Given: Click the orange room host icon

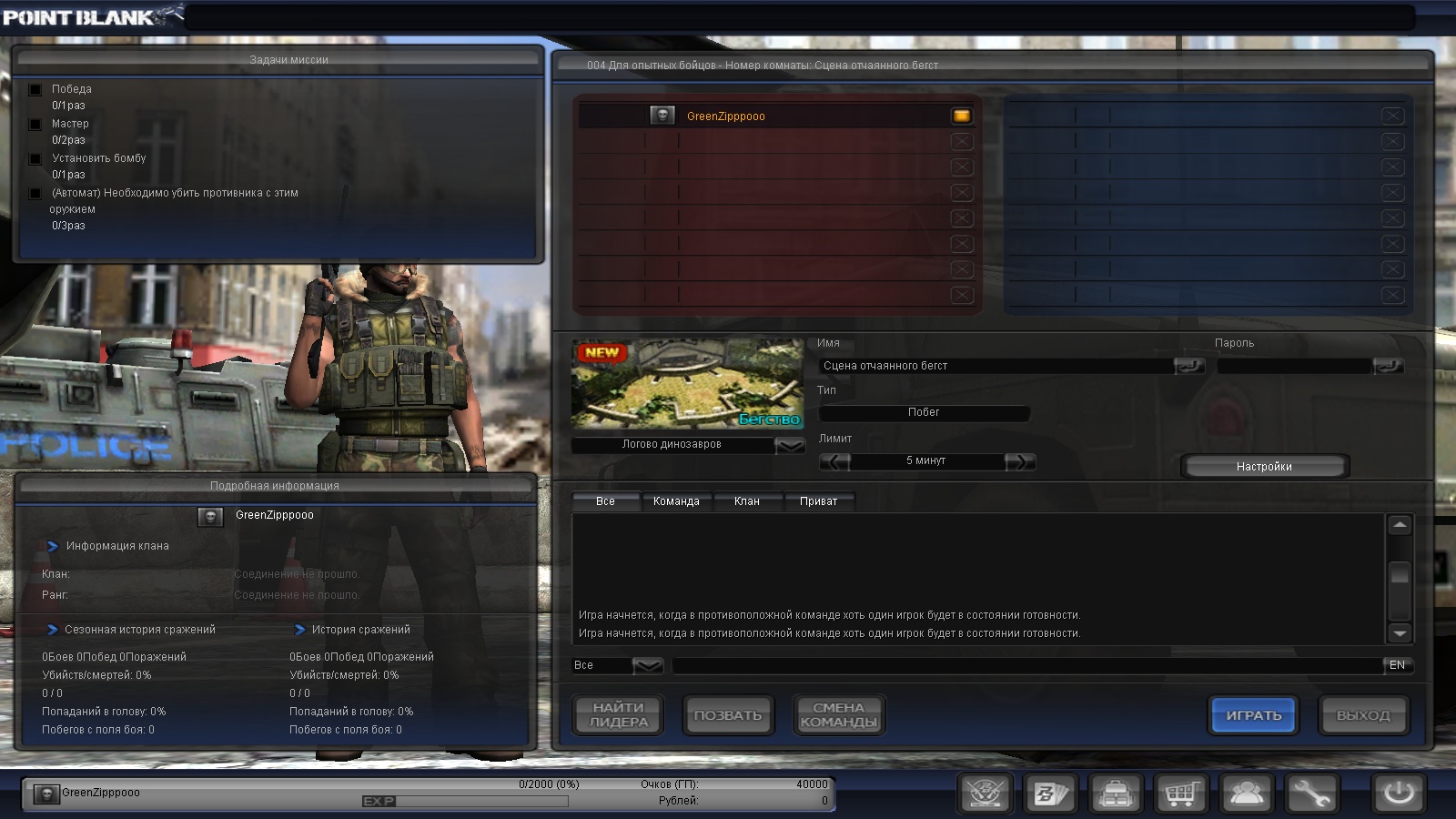Looking at the screenshot, I should 962,116.
